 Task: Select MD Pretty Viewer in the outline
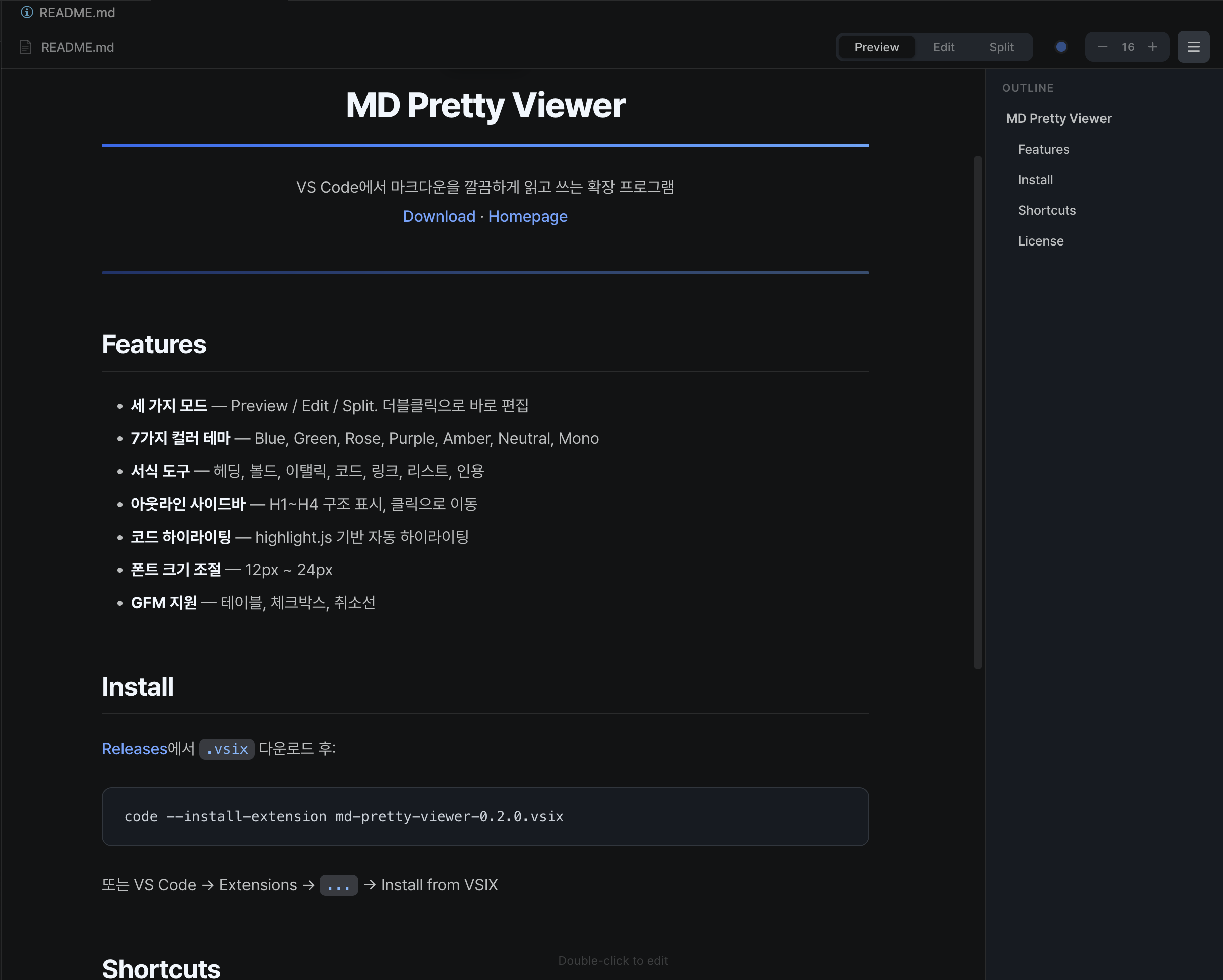(x=1058, y=118)
